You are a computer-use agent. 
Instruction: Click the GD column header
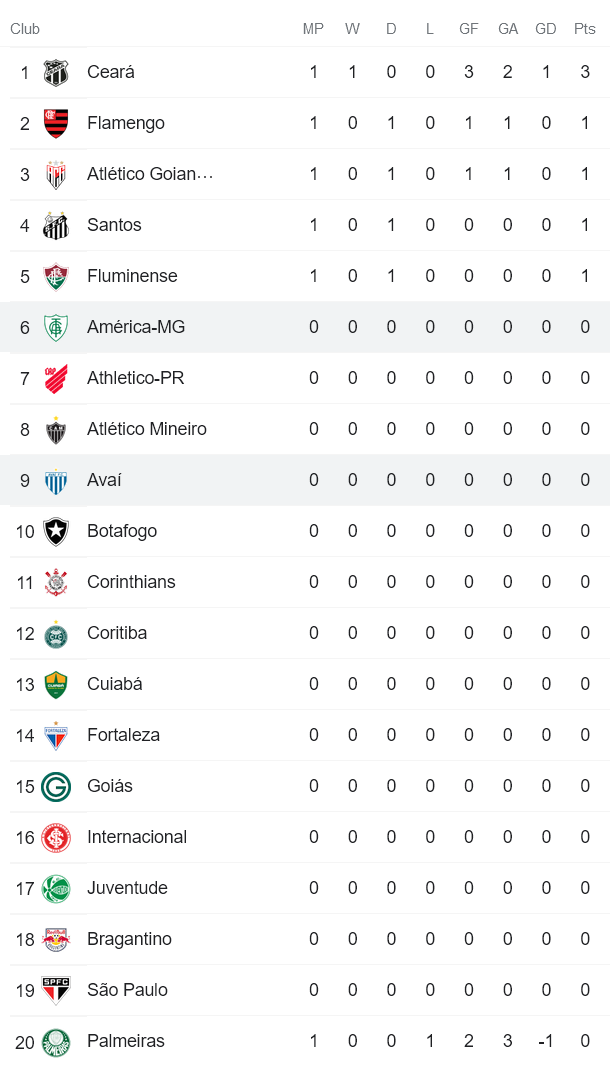(546, 29)
